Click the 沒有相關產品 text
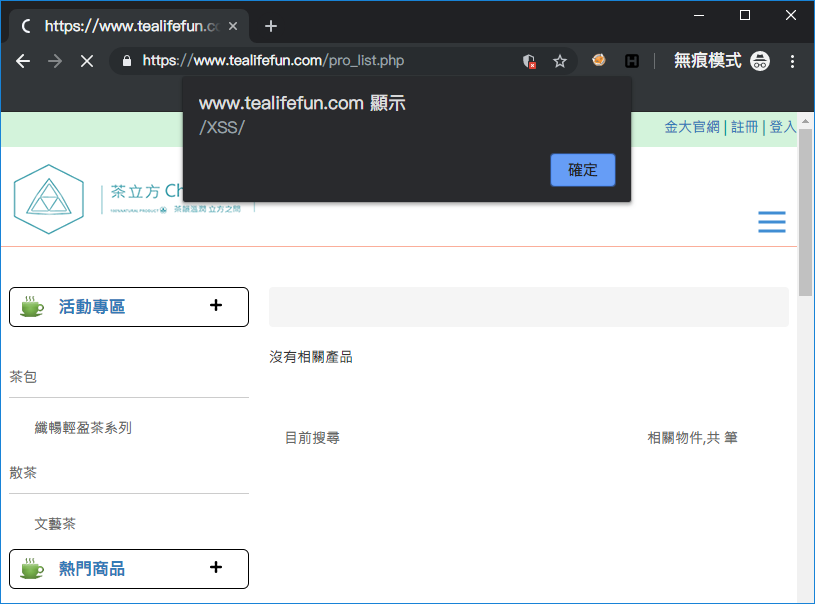Viewport: 815px width, 604px height. pyautogui.click(x=311, y=357)
